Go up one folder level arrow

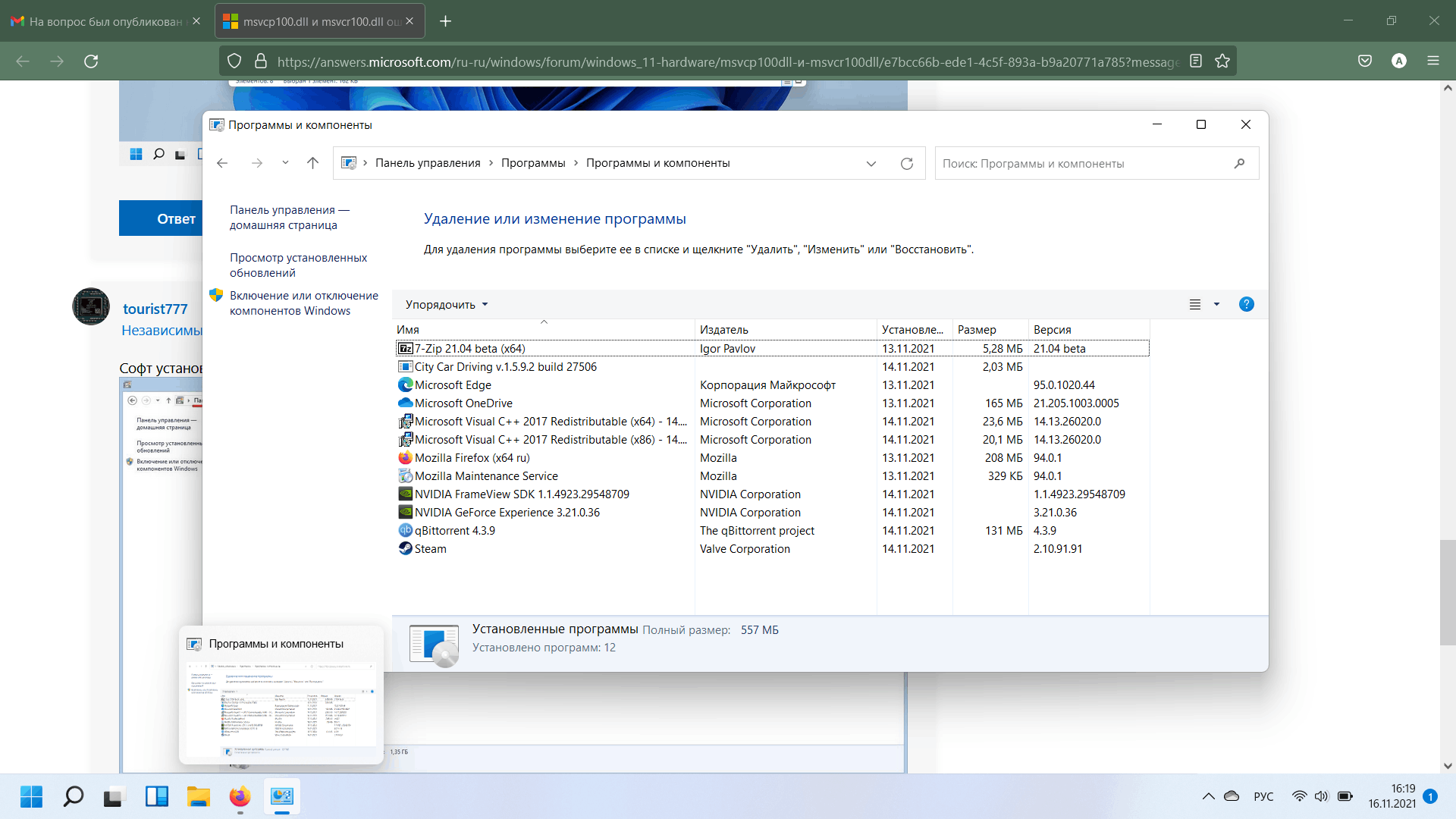(312, 163)
